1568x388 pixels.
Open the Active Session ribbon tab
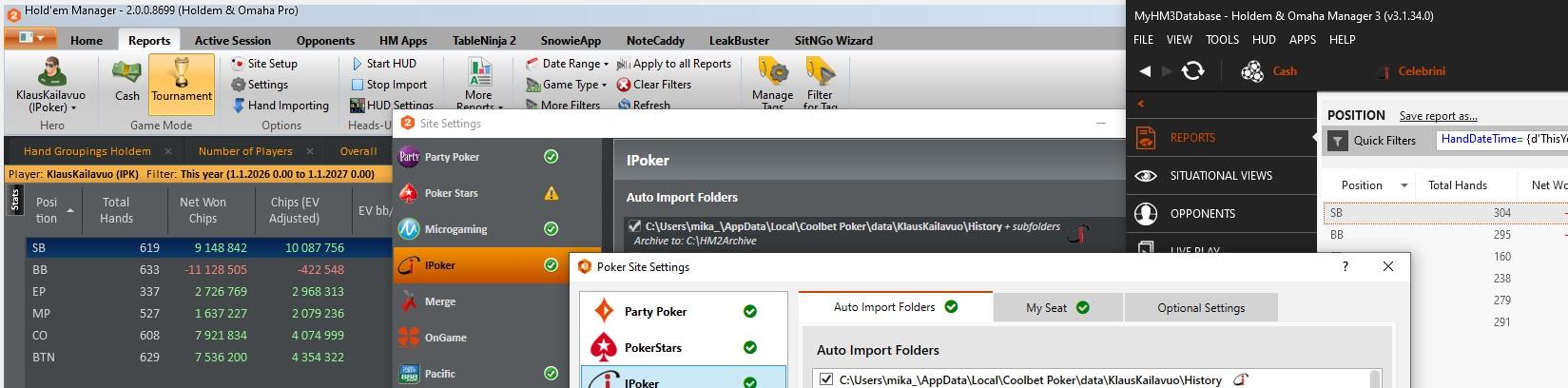pyautogui.click(x=232, y=41)
